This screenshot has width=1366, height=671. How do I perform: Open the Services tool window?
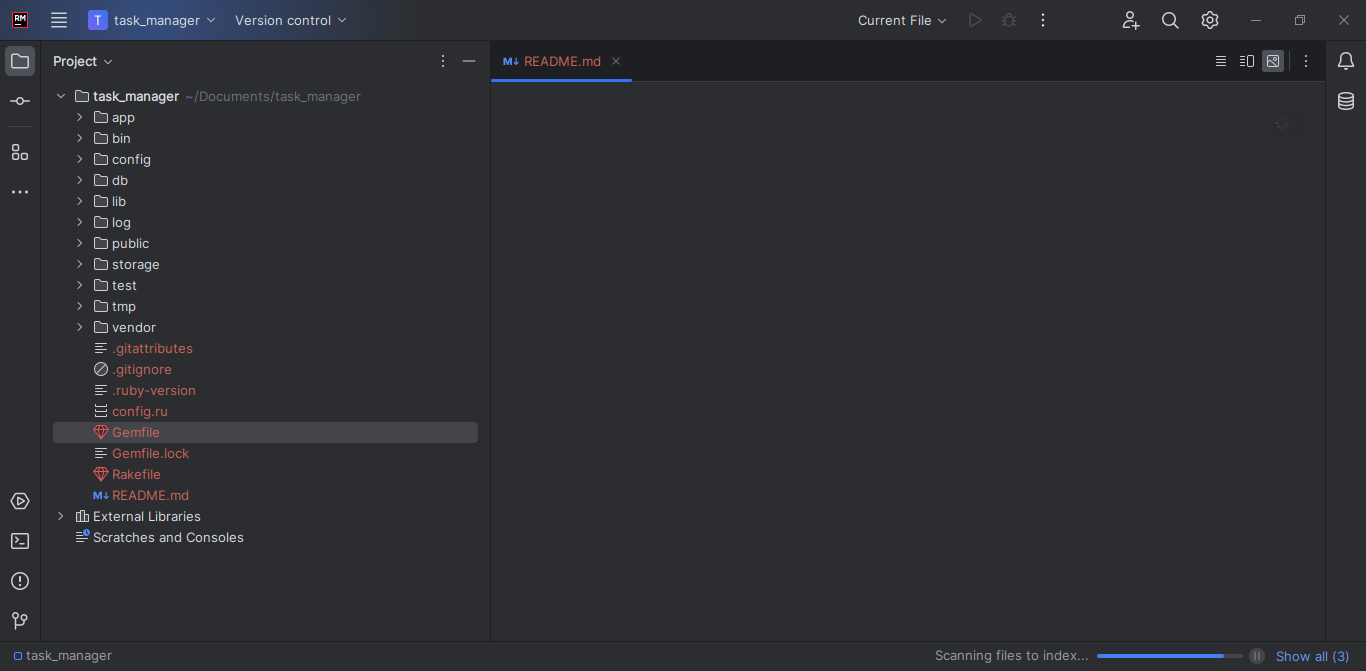pos(20,501)
